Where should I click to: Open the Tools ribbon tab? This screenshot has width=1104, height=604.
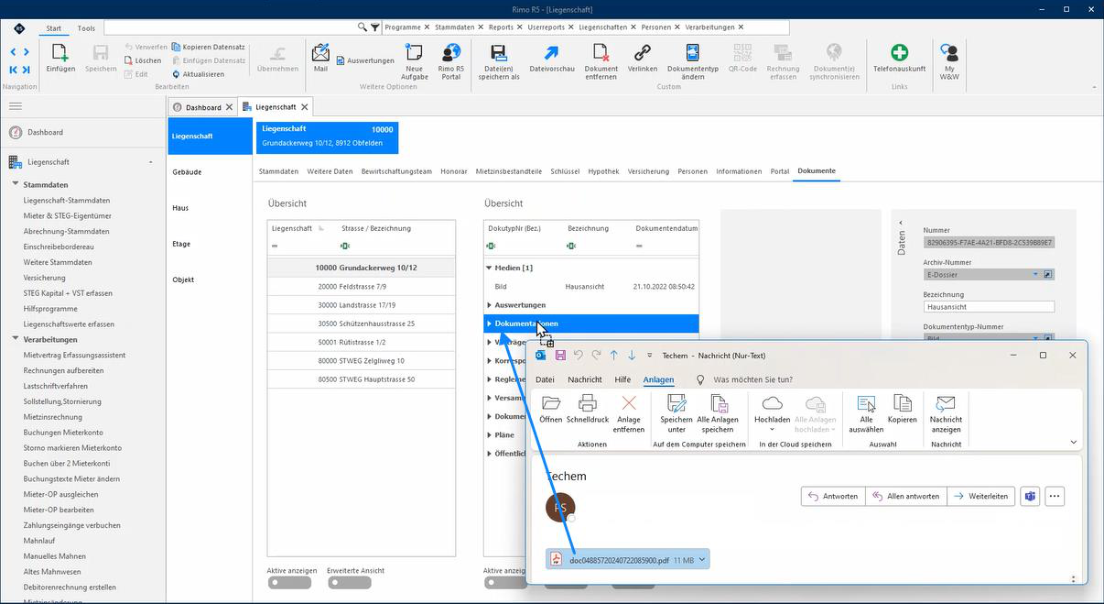(x=86, y=28)
